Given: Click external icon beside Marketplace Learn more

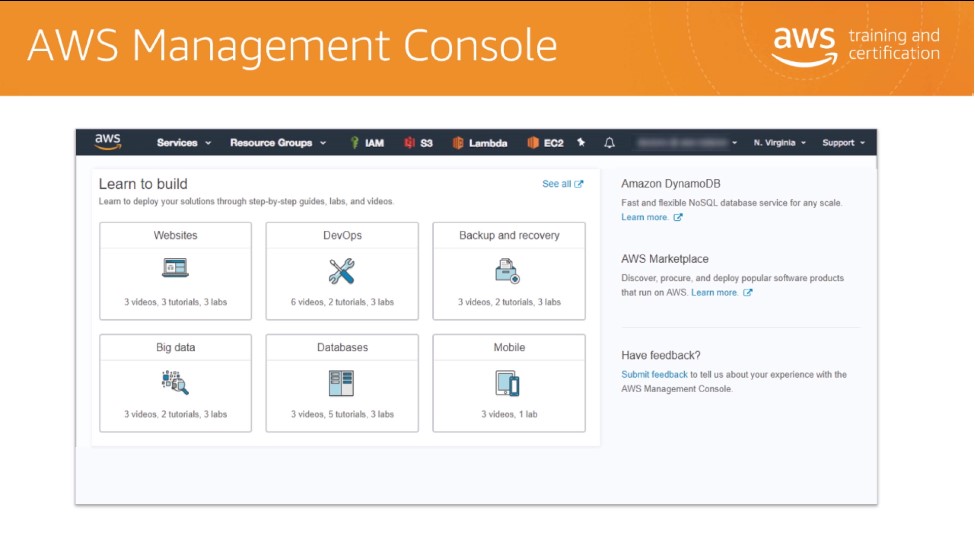Looking at the screenshot, I should 747,292.
